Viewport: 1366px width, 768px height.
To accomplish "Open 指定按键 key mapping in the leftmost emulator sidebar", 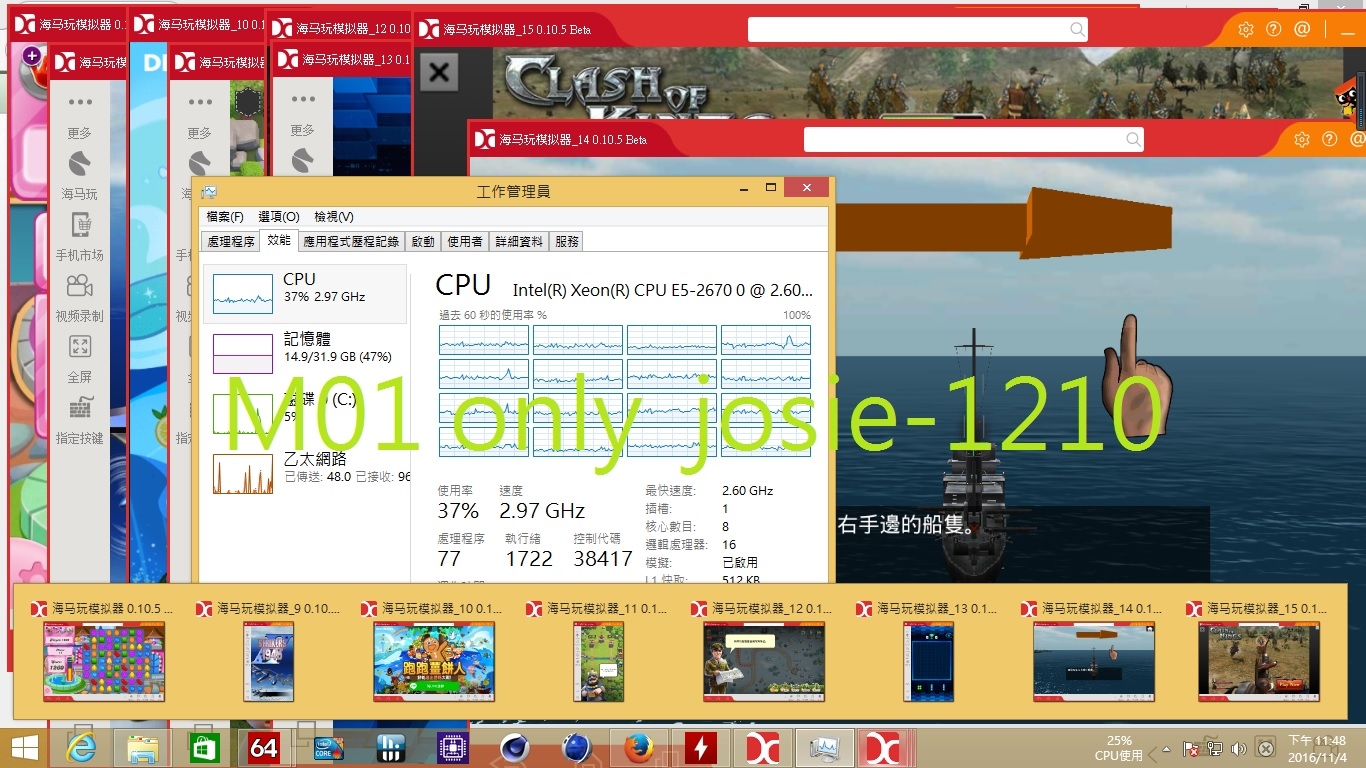I will 80,421.
